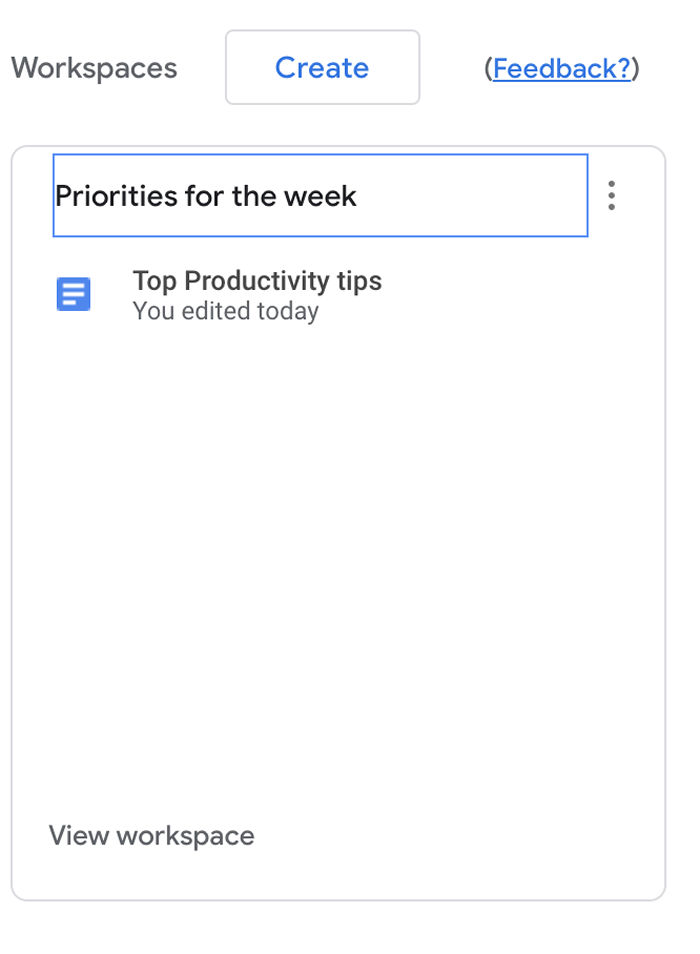This screenshot has height=954, width=700.
Task: Click inside the workspace title text box
Action: (x=321, y=195)
